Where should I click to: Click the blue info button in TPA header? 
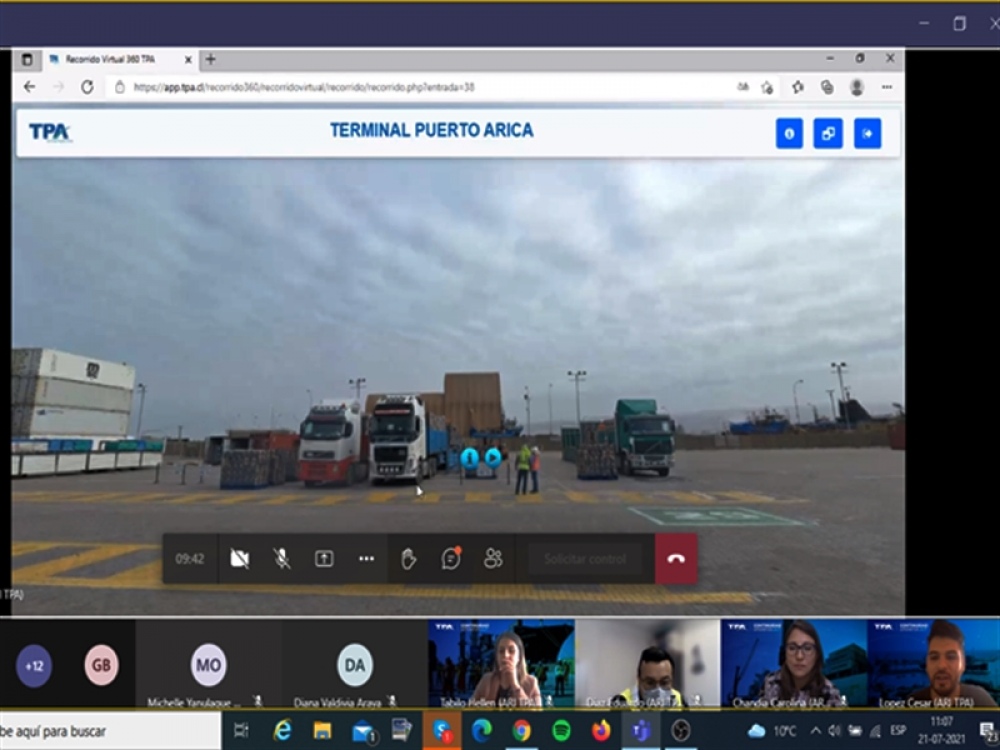(x=789, y=133)
